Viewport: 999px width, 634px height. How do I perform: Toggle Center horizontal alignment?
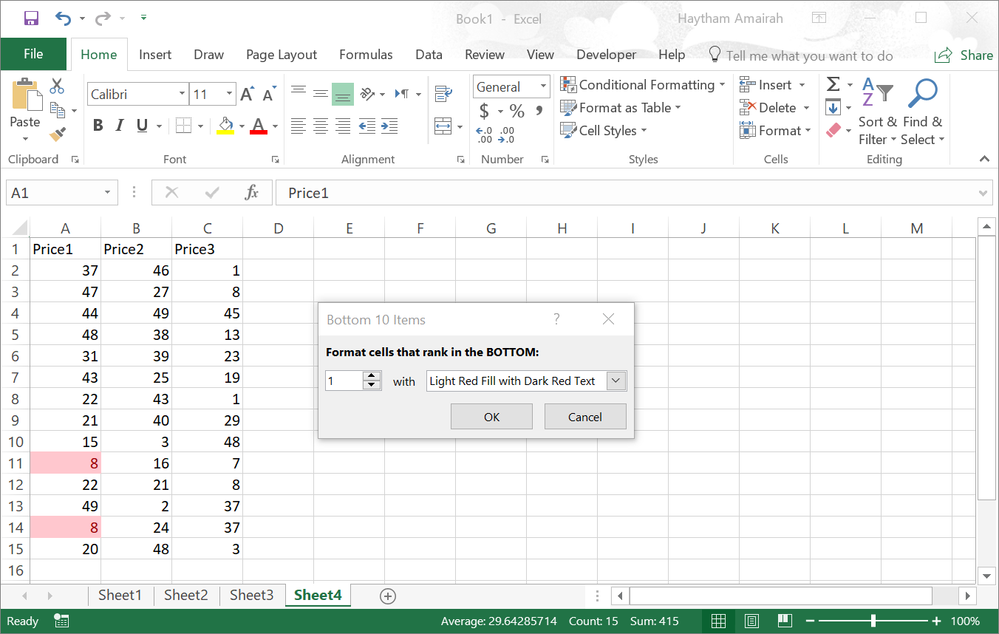click(x=320, y=126)
